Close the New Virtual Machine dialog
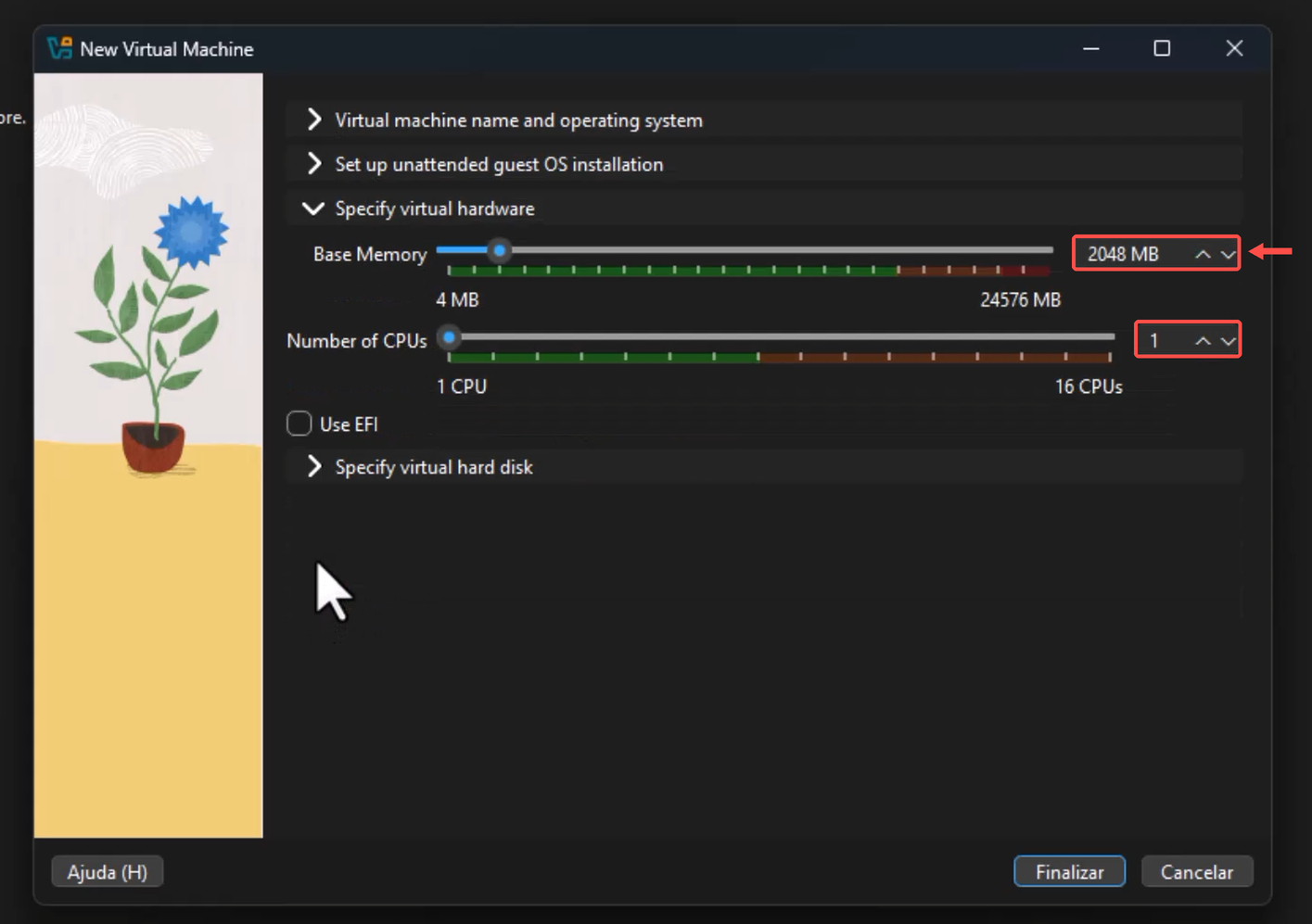The width and height of the screenshot is (1312, 924). [1234, 48]
